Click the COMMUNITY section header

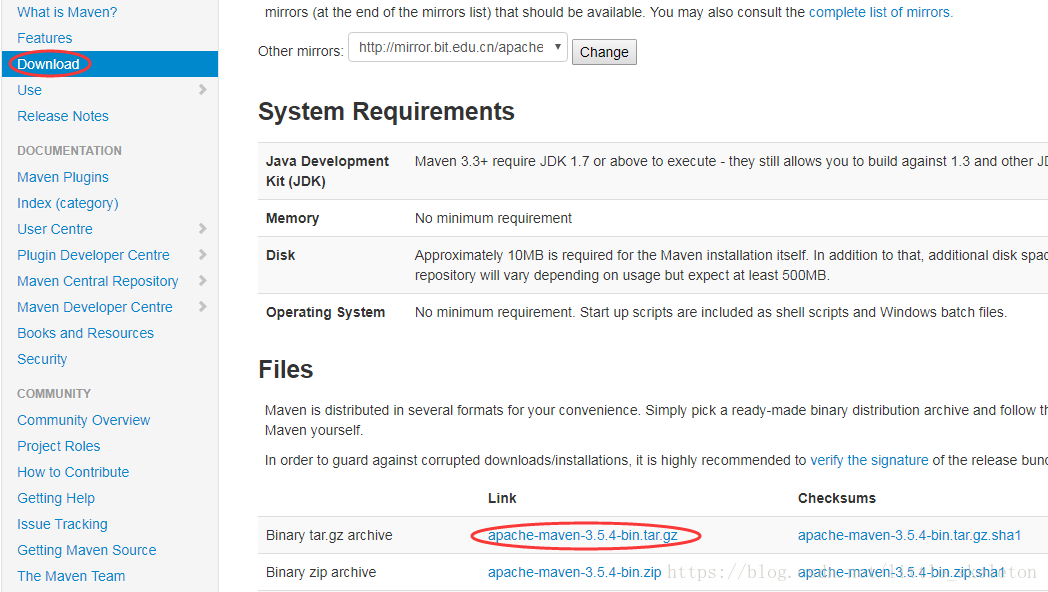pyautogui.click(x=54, y=394)
